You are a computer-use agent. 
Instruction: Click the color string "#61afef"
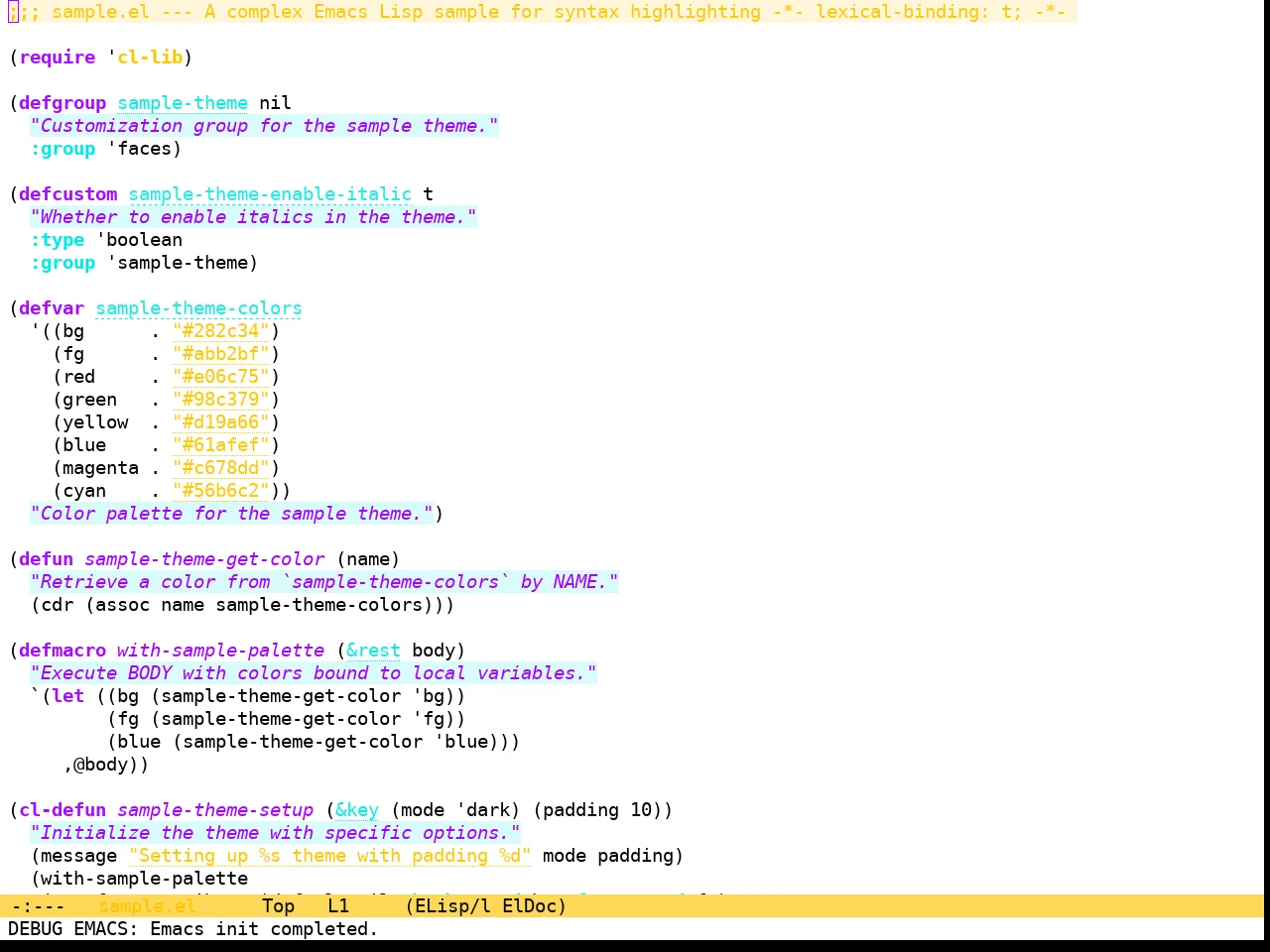click(221, 445)
